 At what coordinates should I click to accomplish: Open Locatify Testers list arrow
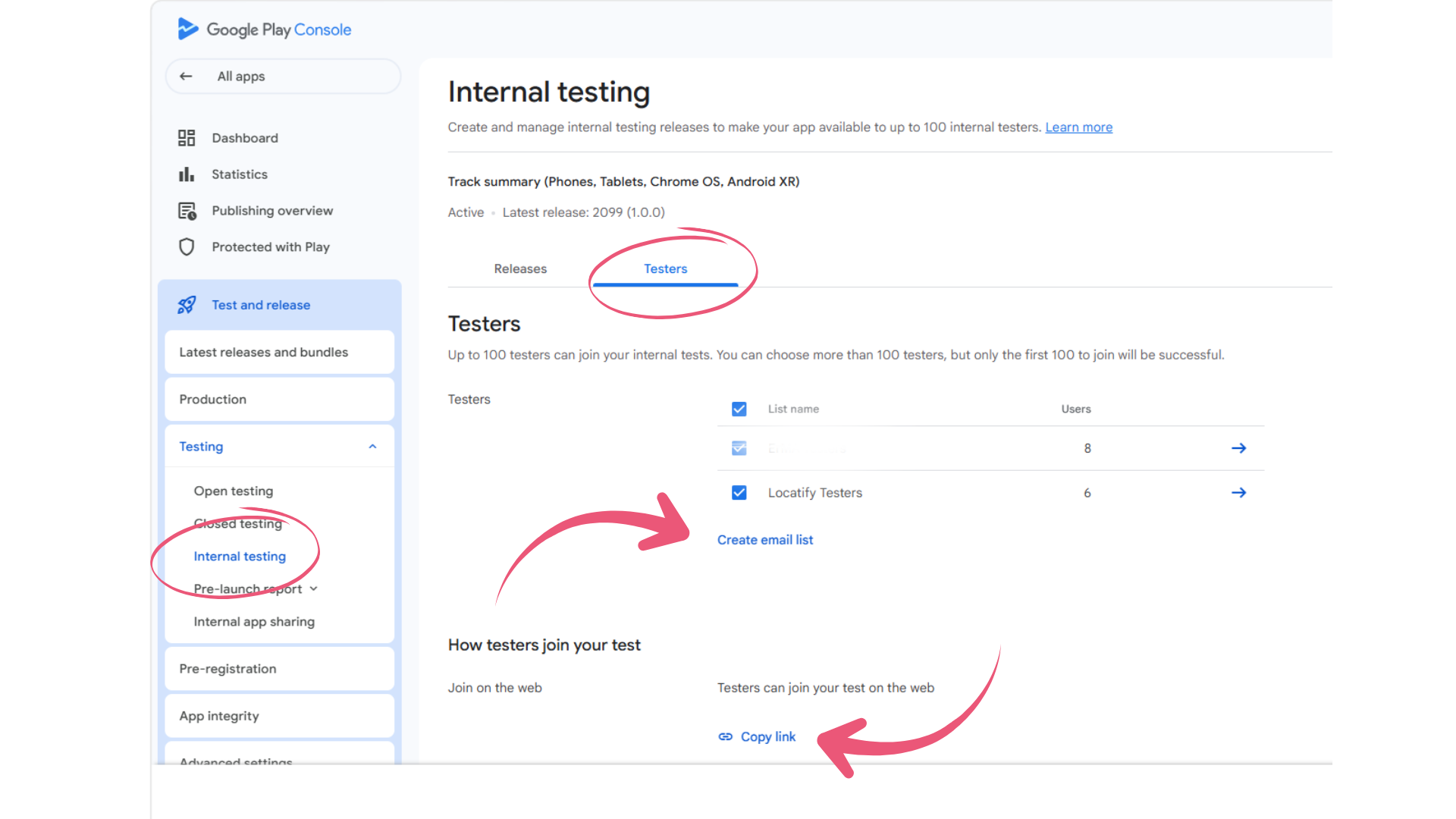coord(1238,493)
